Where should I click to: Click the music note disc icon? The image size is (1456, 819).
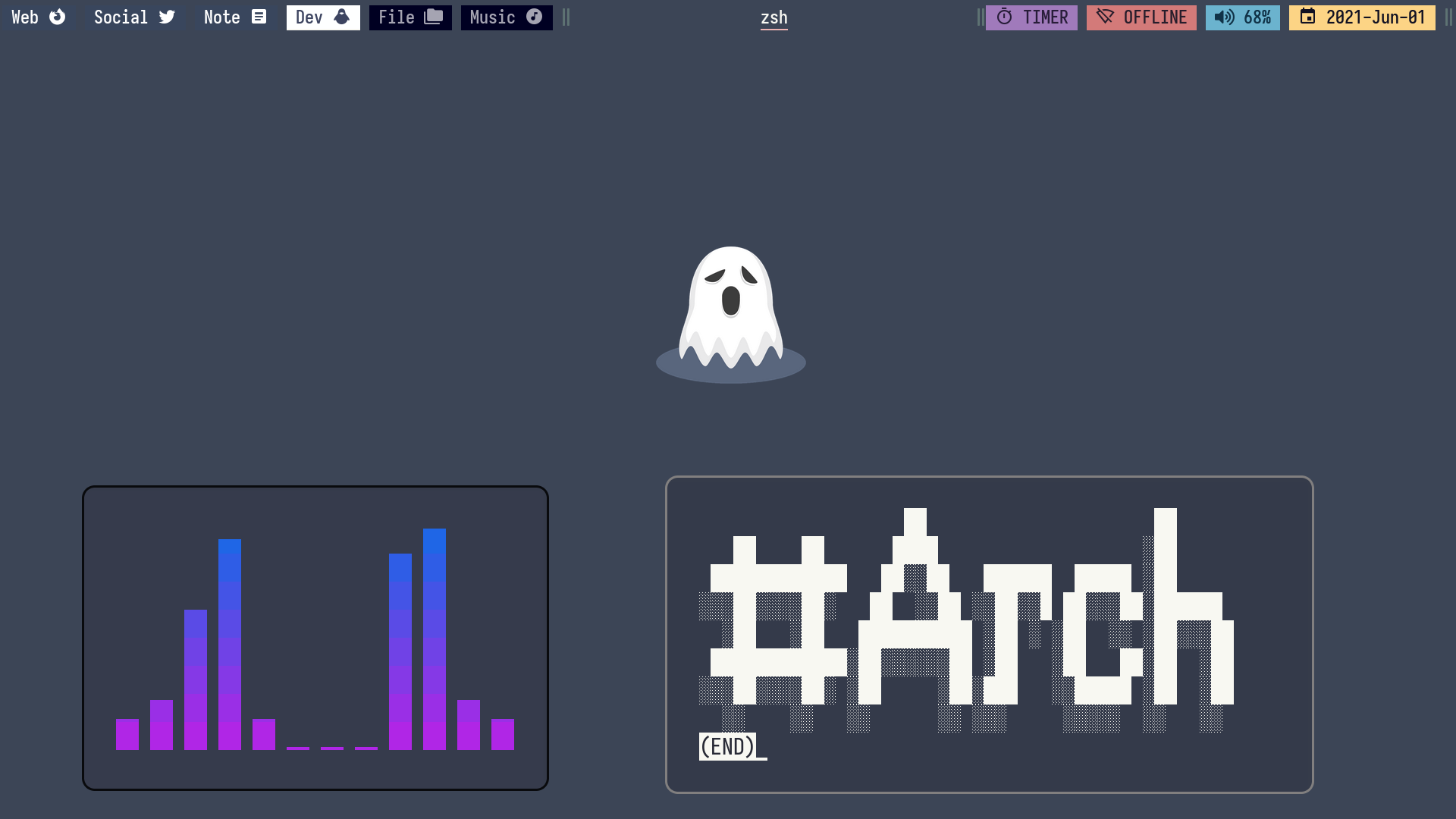coord(534,17)
